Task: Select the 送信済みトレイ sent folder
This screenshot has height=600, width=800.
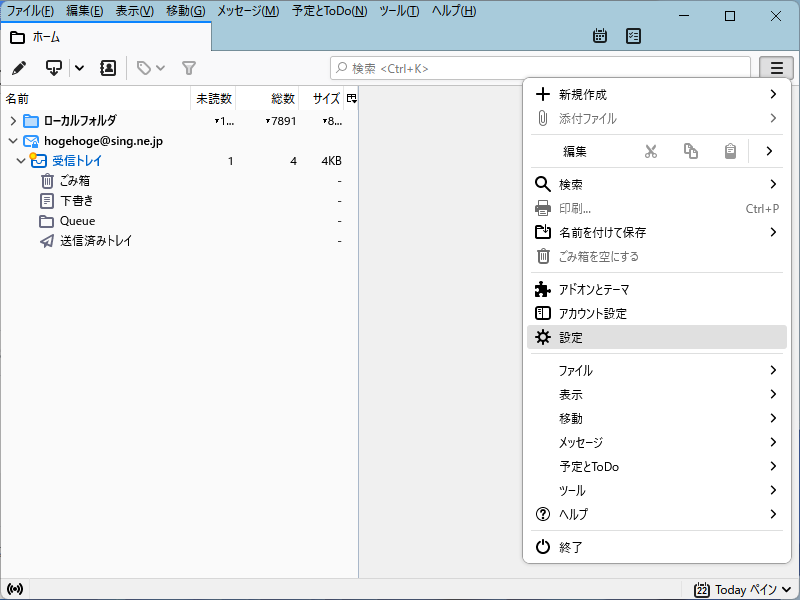Action: point(96,241)
